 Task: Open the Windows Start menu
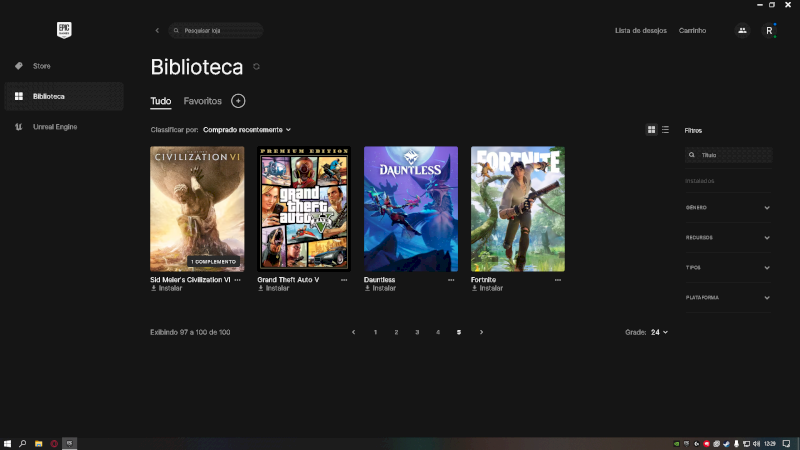[7, 444]
